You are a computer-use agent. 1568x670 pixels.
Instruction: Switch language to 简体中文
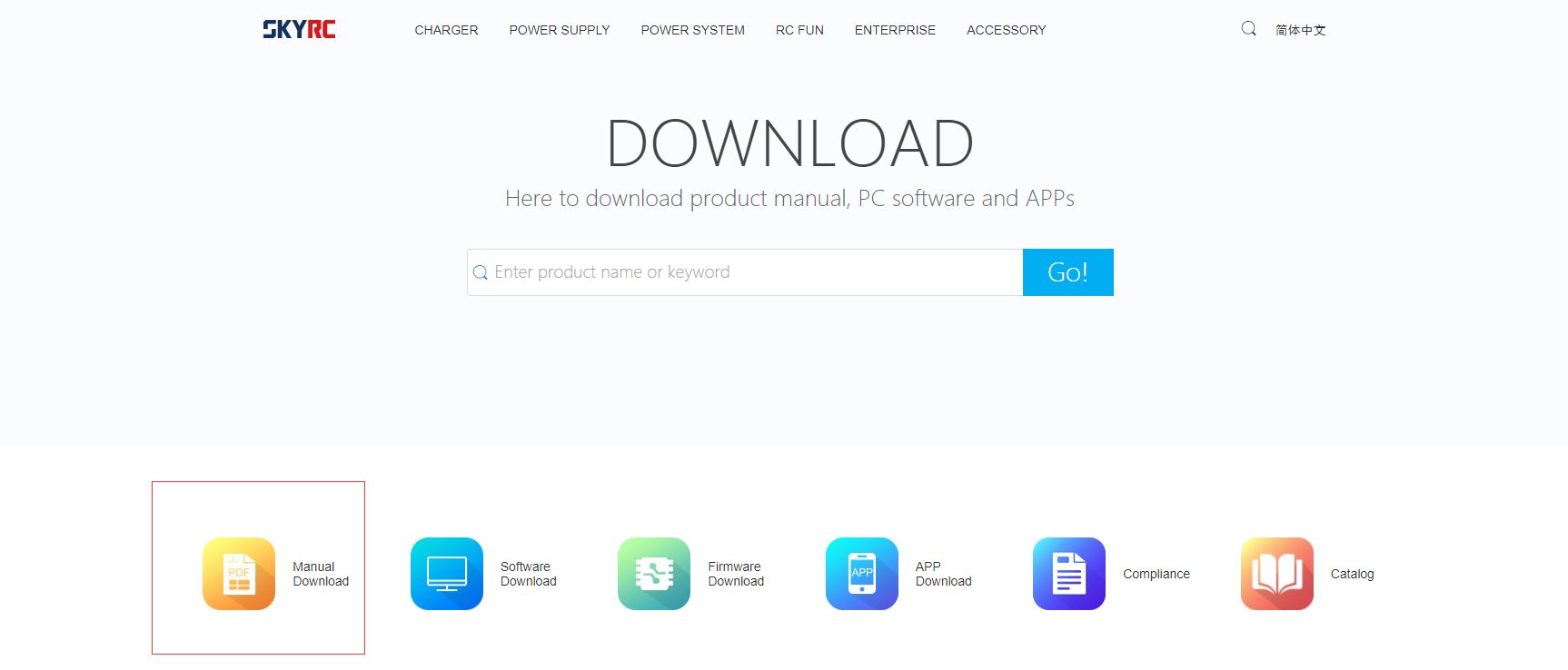click(1300, 30)
